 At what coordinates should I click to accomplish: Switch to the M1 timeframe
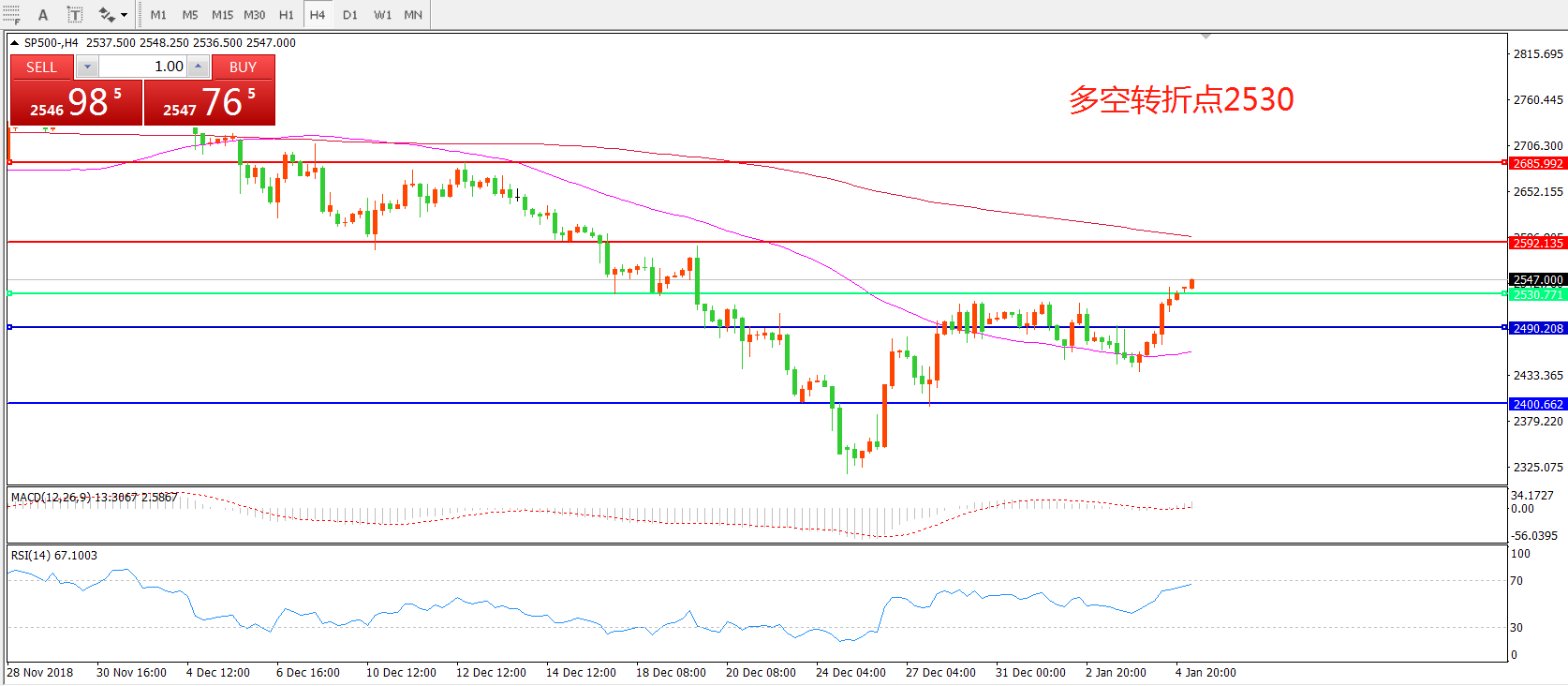pos(158,14)
